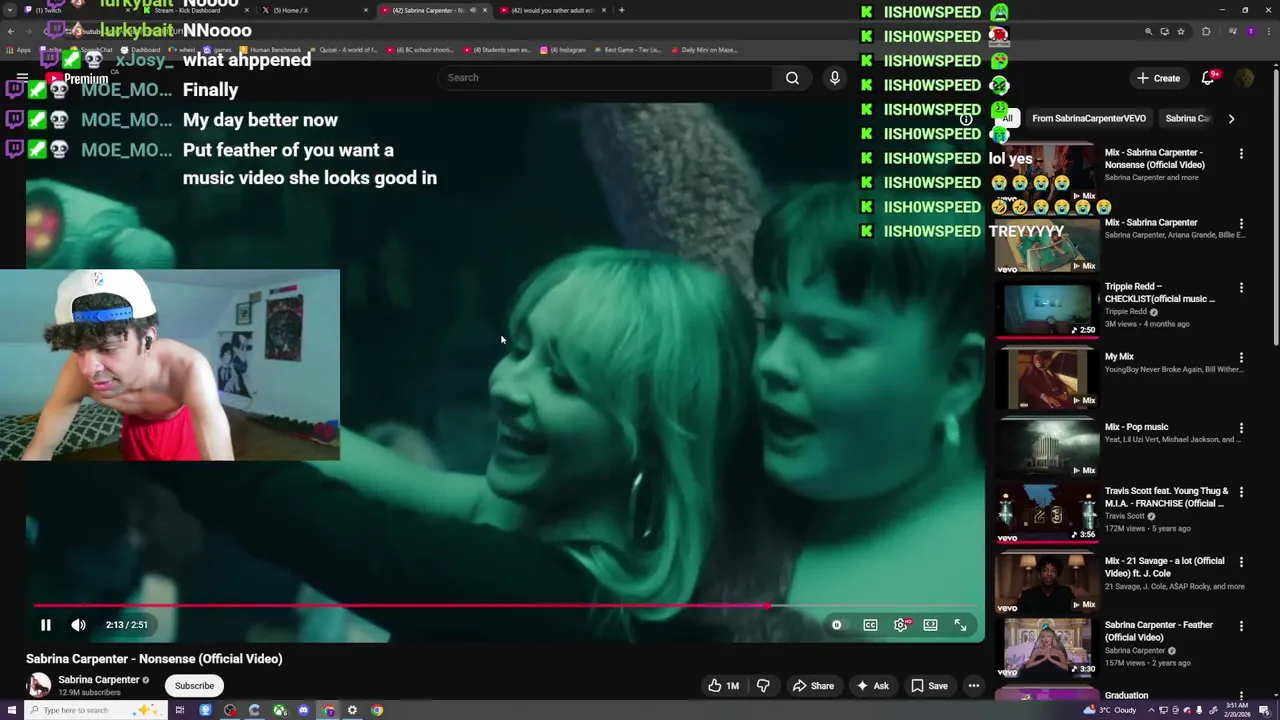The image size is (1280, 720).
Task: Like the video with 1M likes
Action: (x=723, y=686)
